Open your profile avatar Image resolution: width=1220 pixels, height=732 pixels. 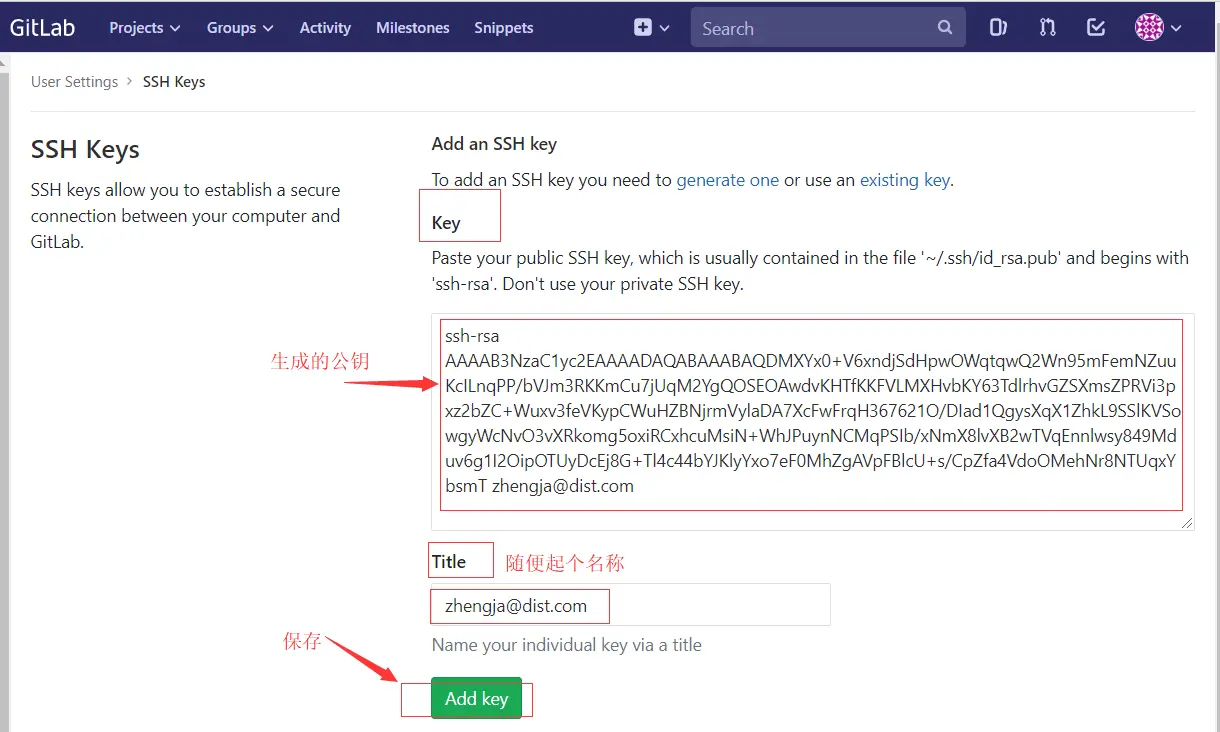[x=1150, y=27]
